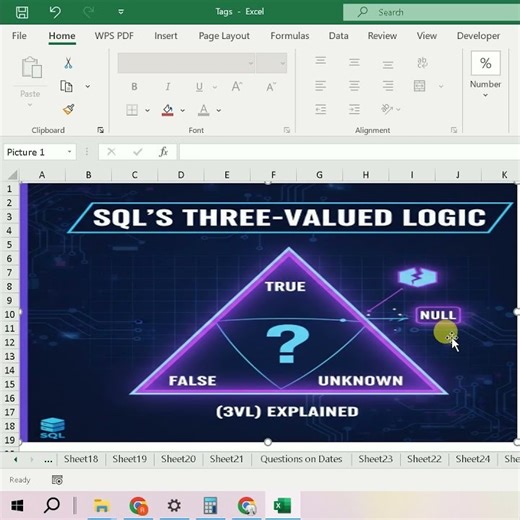Click the Select All corner triangle
This screenshot has width=520, height=520.
click(13, 175)
